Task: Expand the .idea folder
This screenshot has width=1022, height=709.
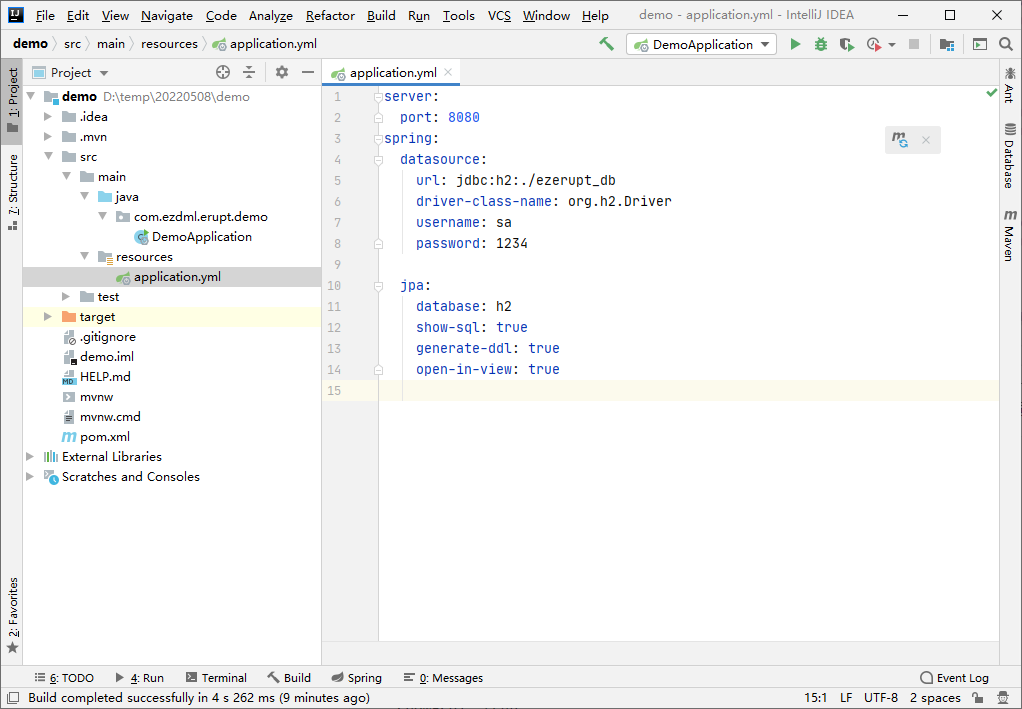Action: pos(48,117)
